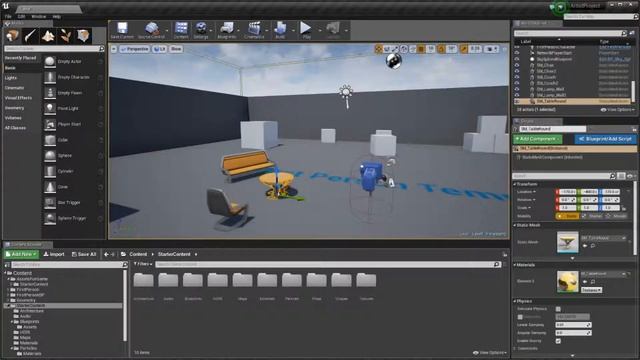The height and width of the screenshot is (360, 640).
Task: Uncheck the Enable Gravity checkbox
Action: 558,341
